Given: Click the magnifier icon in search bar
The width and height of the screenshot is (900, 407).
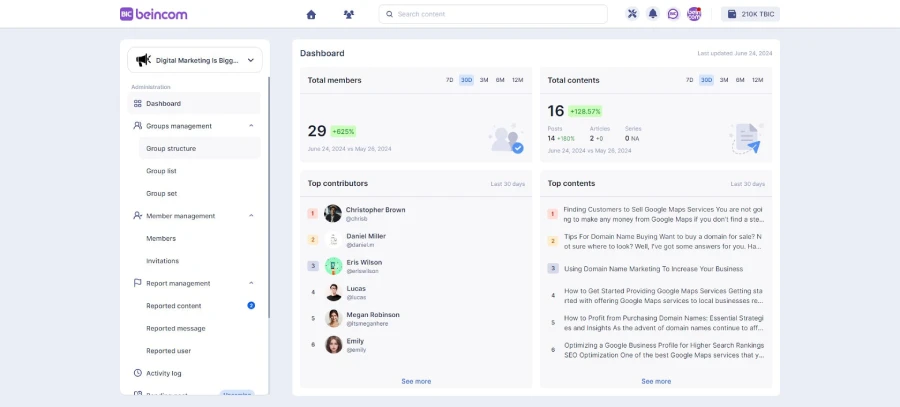Looking at the screenshot, I should coord(389,14).
